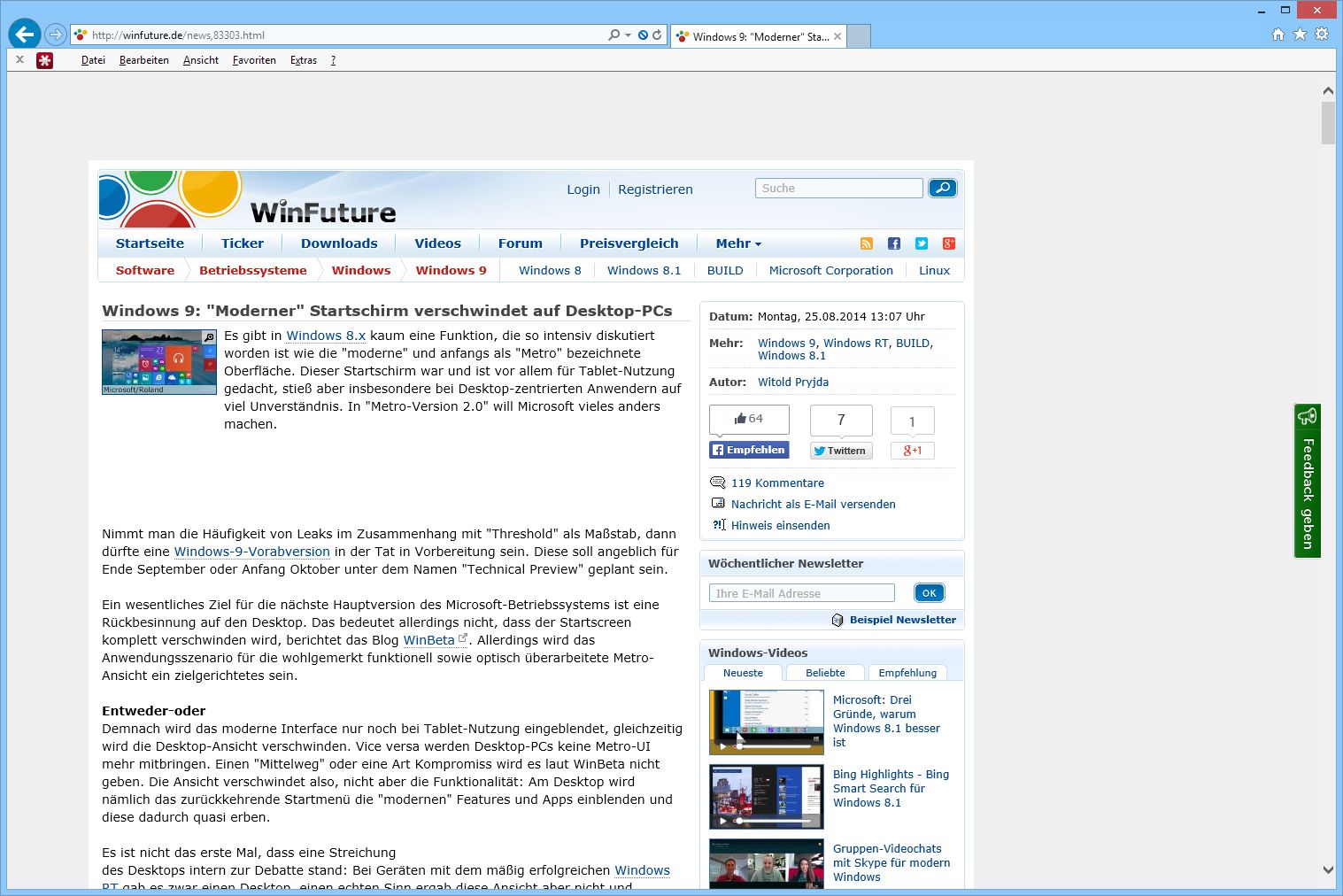Image resolution: width=1343 pixels, height=896 pixels.
Task: Switch to the Beliebte videos tab
Action: (825, 673)
